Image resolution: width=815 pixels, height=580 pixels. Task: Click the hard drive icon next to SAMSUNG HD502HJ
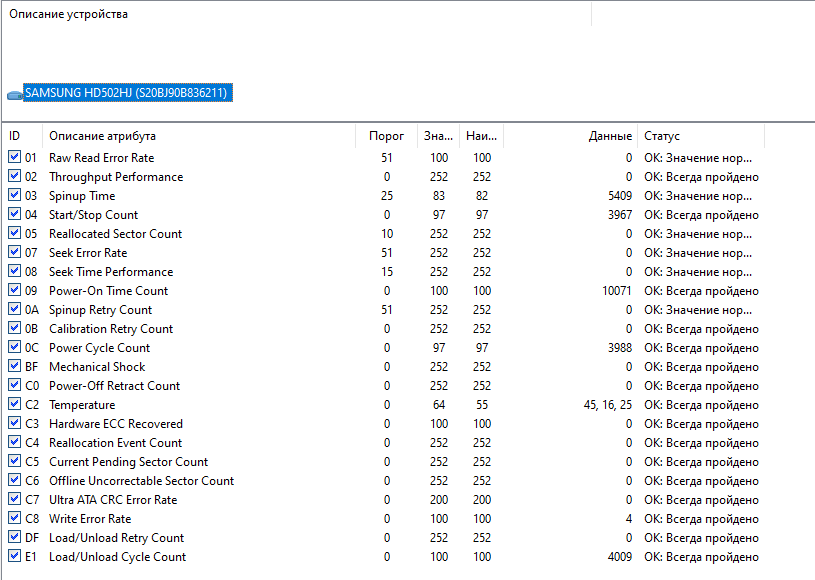point(14,94)
